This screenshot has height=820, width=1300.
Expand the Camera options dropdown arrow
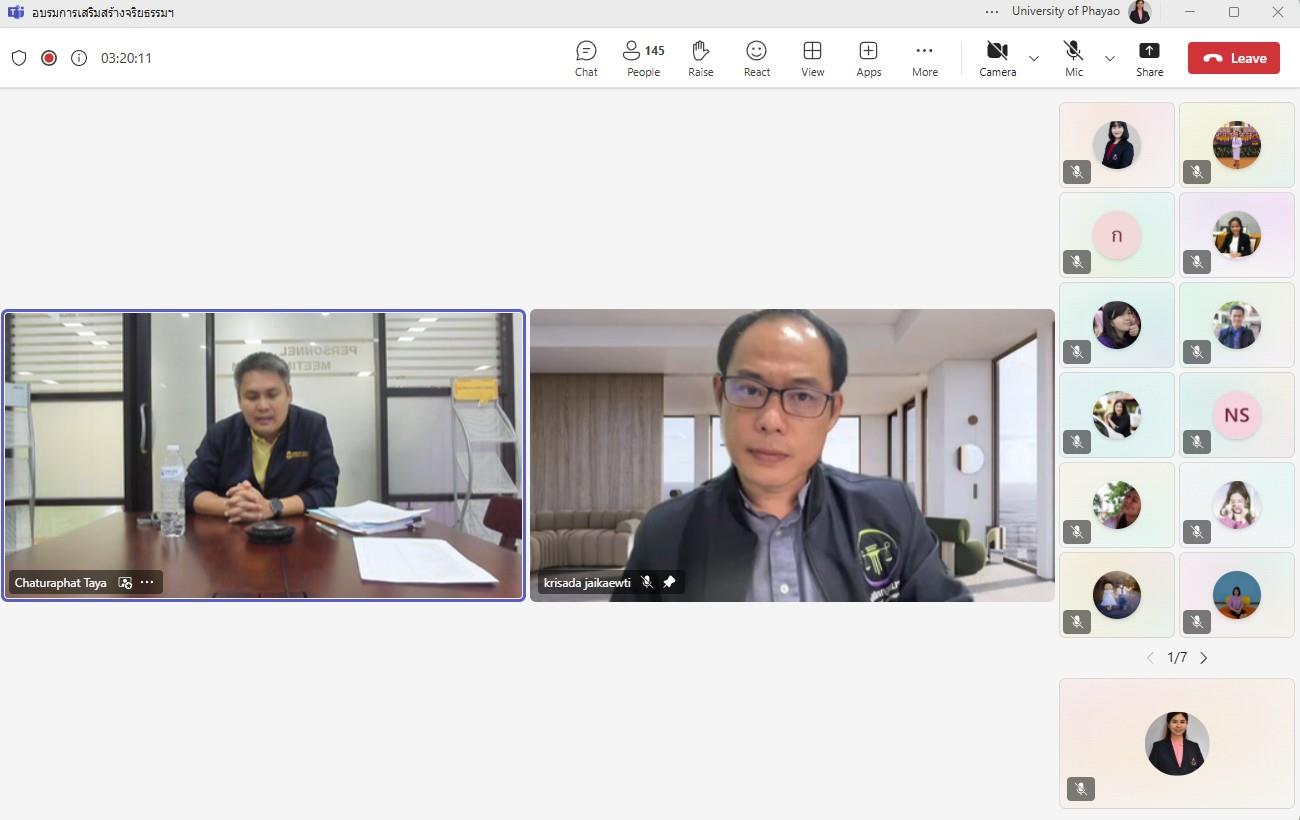pyautogui.click(x=1033, y=59)
